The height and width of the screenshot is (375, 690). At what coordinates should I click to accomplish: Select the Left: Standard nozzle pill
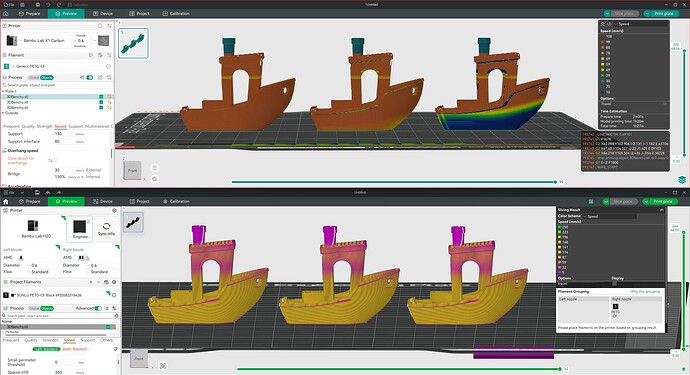pyautogui.click(x=46, y=349)
